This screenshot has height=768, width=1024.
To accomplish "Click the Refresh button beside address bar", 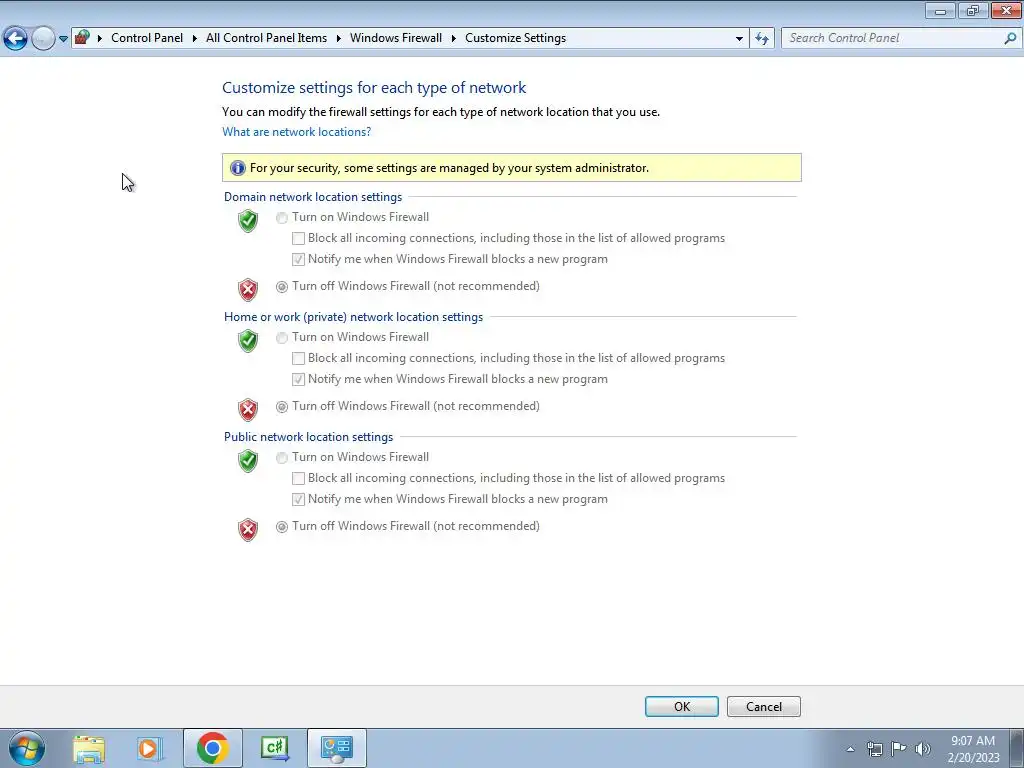I will pyautogui.click(x=761, y=39).
